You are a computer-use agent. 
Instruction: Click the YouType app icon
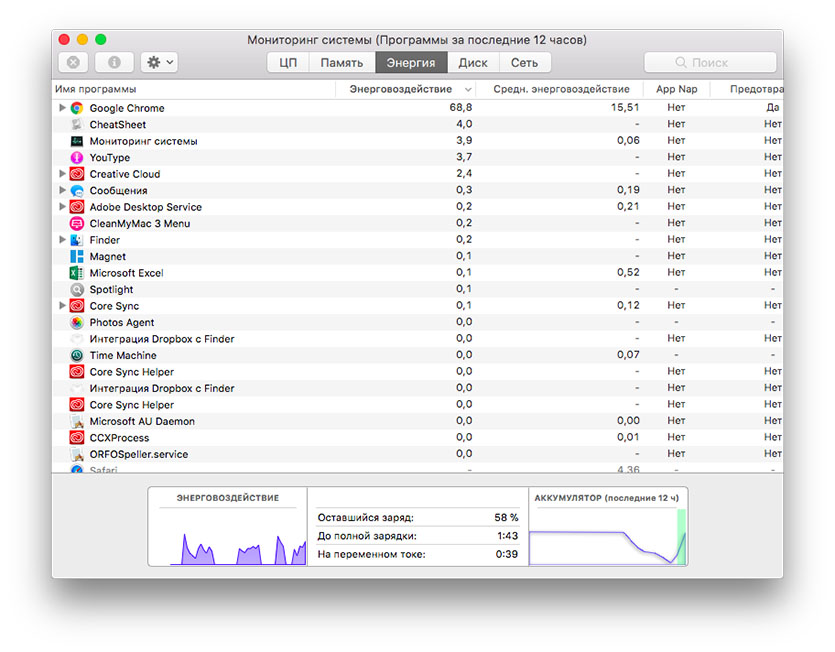pos(77,158)
